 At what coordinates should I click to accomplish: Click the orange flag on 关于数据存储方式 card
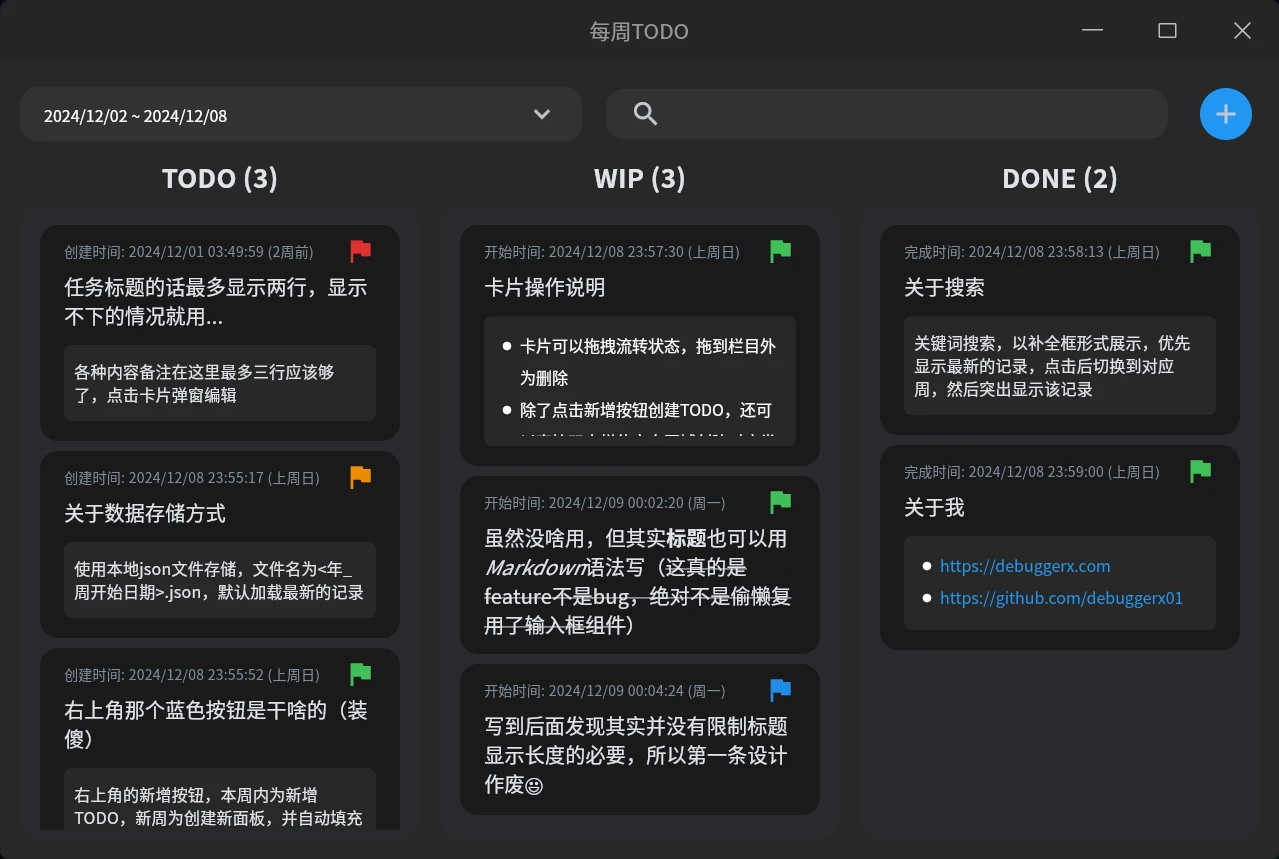point(361,478)
